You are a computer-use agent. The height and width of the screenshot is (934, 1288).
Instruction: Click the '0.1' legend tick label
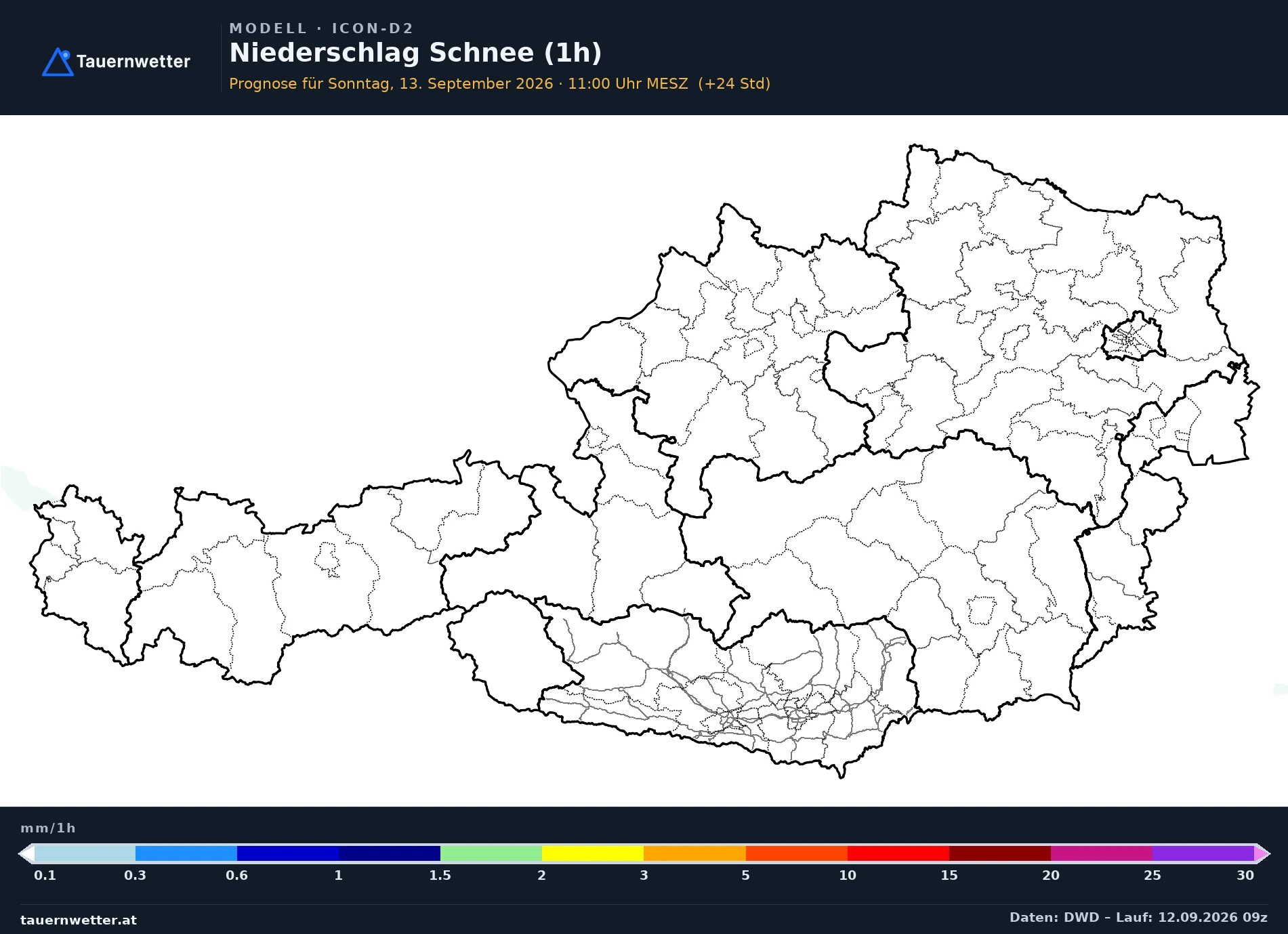[45, 875]
